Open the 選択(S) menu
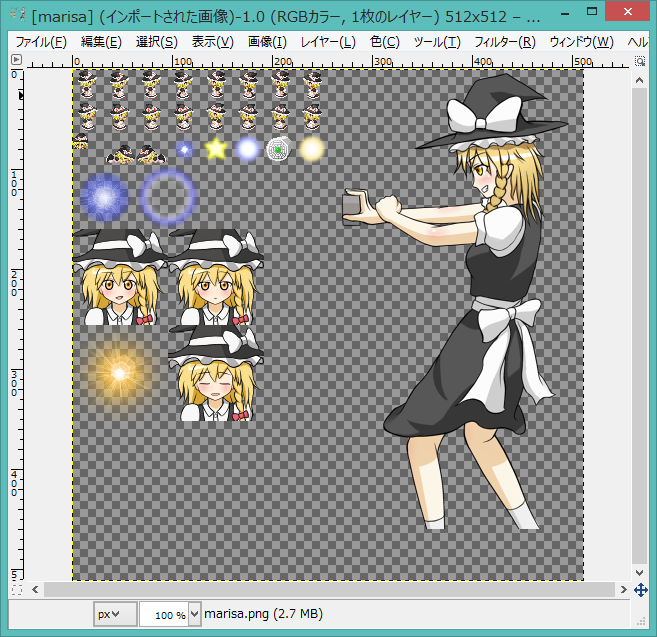 (x=157, y=42)
